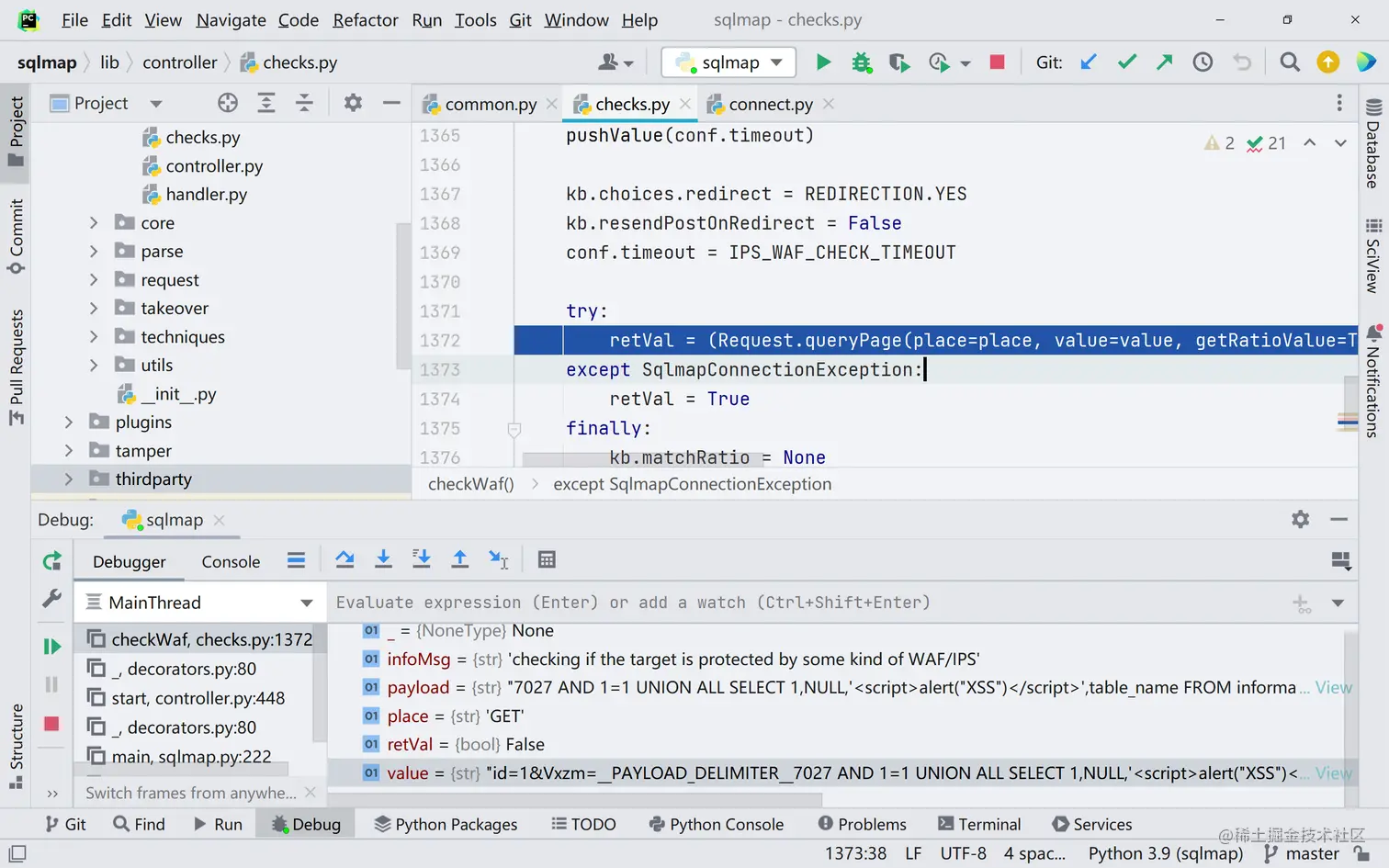This screenshot has width=1389, height=868.
Task: Open the Refactor menu
Action: (366, 20)
